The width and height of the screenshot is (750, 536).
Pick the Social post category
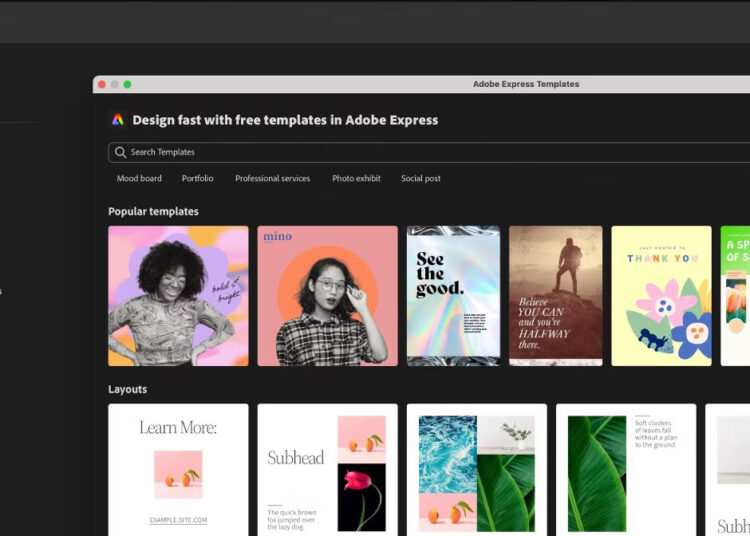click(420, 179)
